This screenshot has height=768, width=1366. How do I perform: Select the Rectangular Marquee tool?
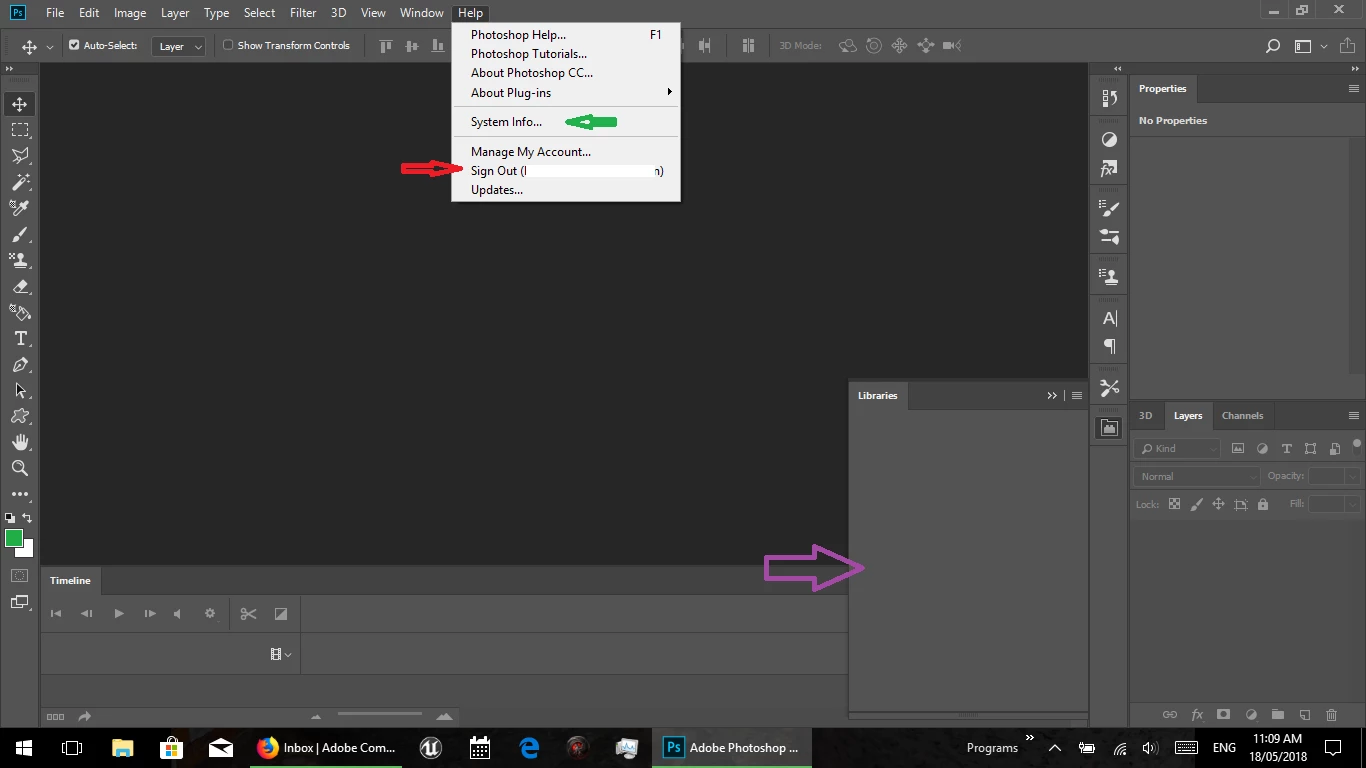19,130
